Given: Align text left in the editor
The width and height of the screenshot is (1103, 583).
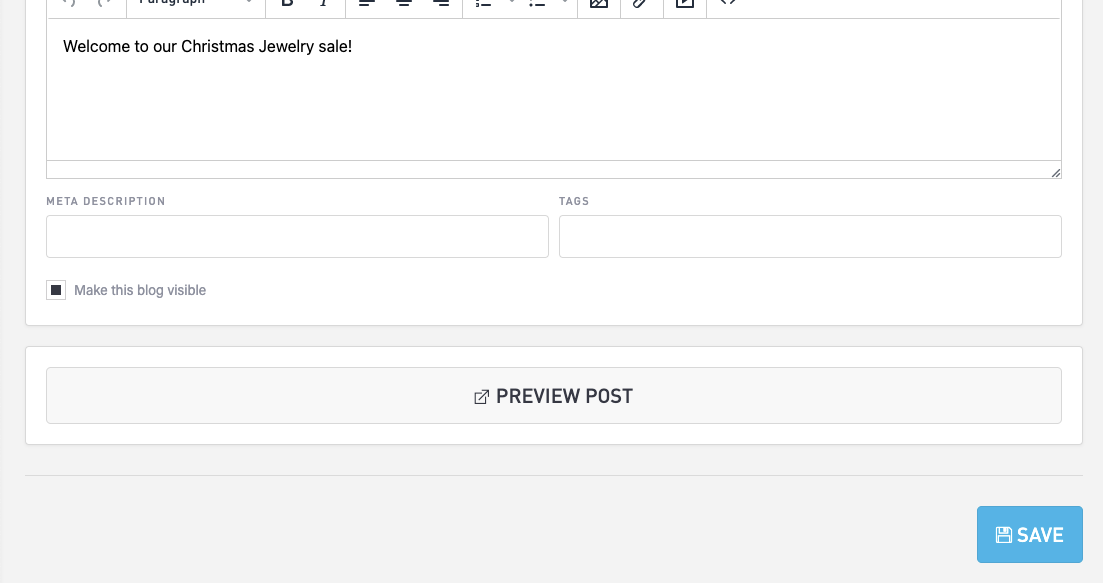Looking at the screenshot, I should [x=367, y=4].
